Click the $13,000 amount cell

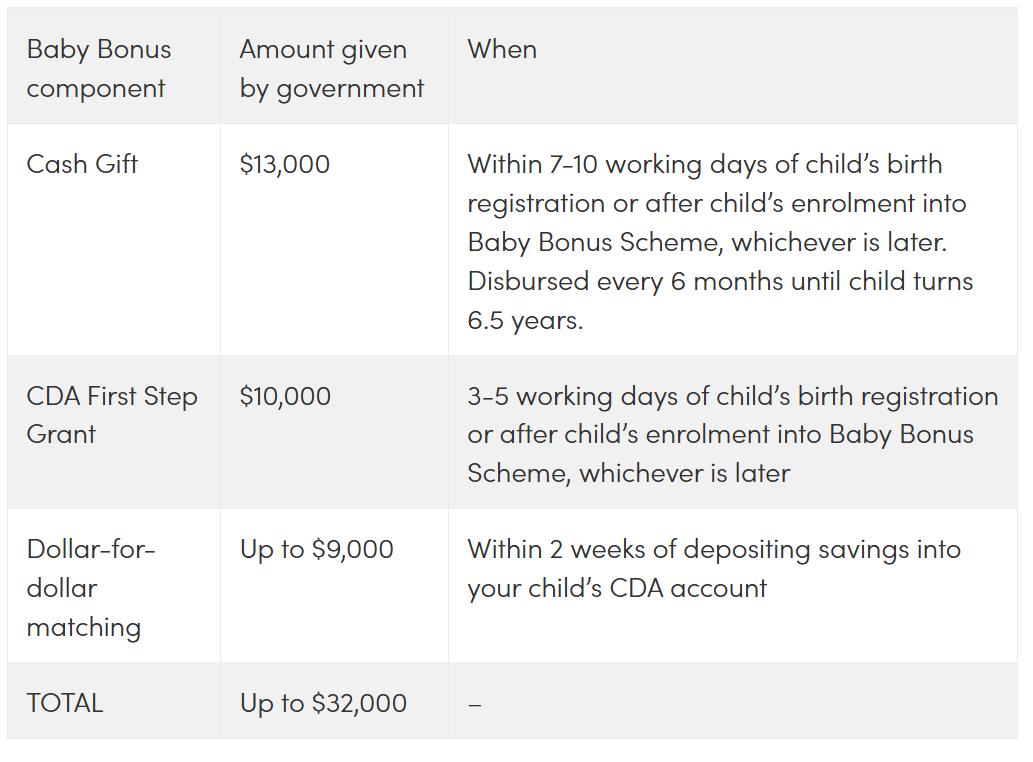[285, 164]
